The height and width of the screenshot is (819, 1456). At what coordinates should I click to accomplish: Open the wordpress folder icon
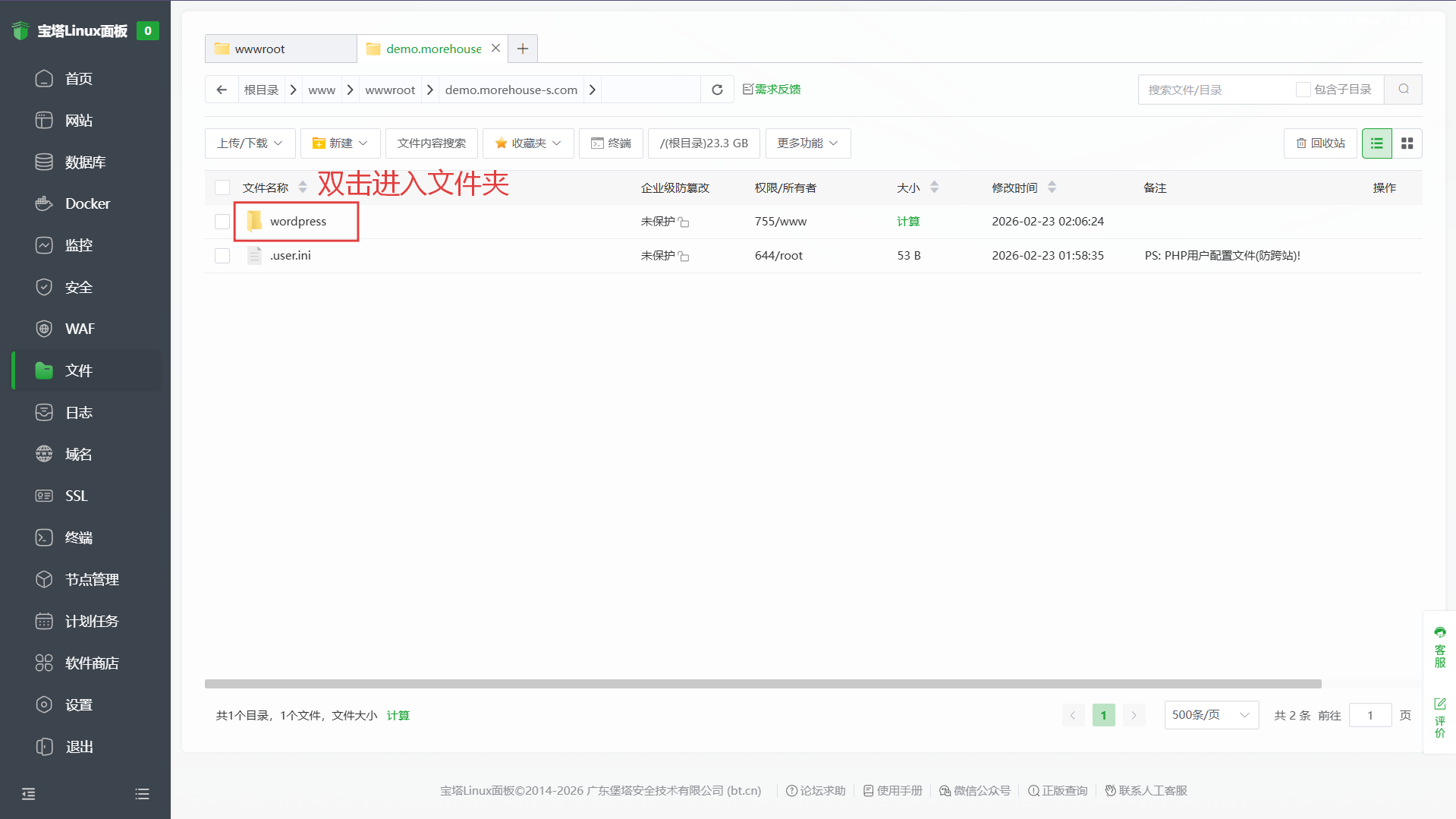coord(254,221)
